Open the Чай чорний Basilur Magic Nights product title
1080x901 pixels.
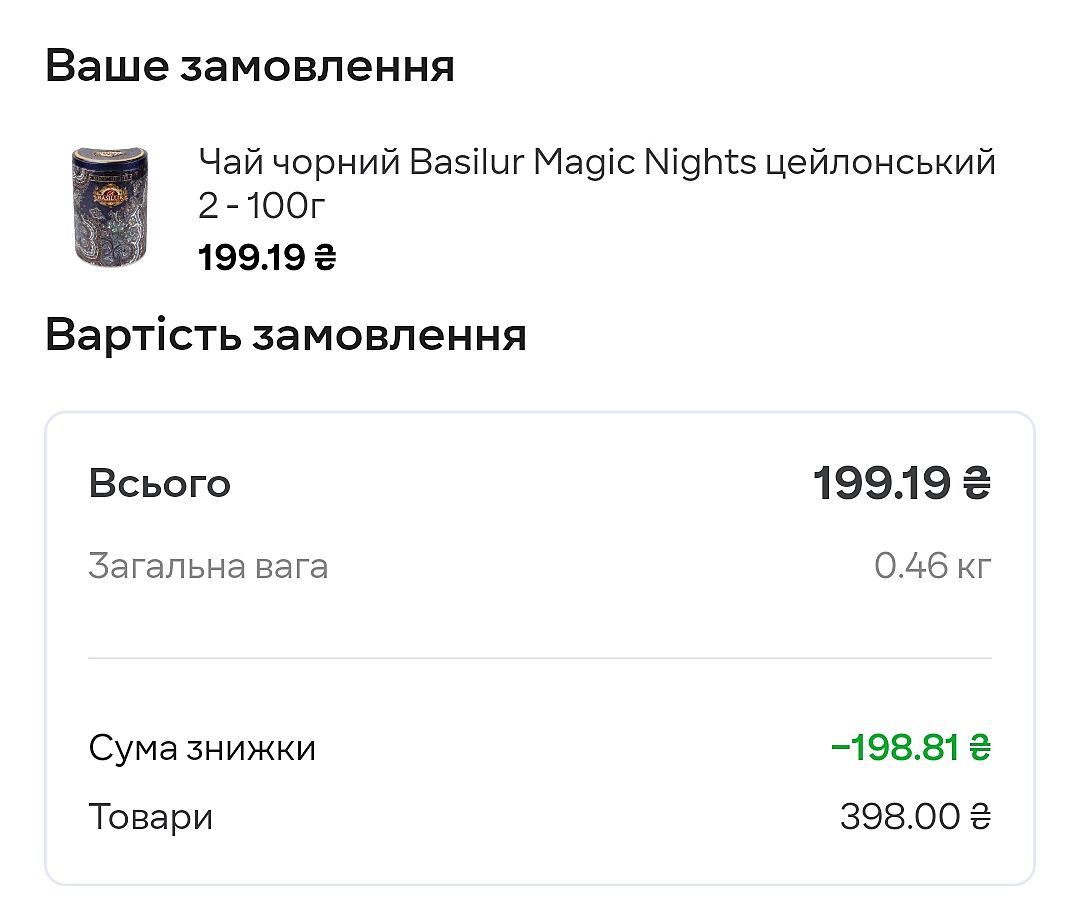click(597, 161)
